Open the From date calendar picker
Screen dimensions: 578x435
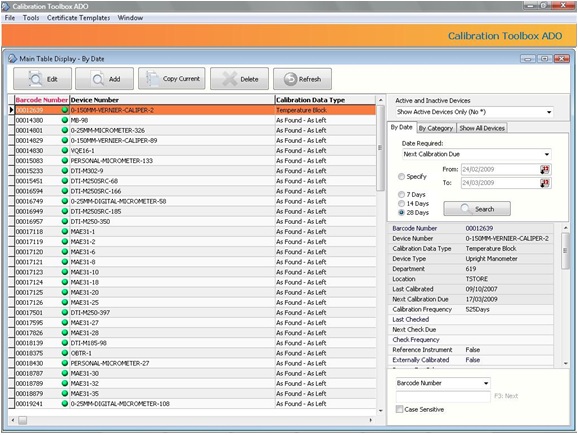pyautogui.click(x=545, y=170)
